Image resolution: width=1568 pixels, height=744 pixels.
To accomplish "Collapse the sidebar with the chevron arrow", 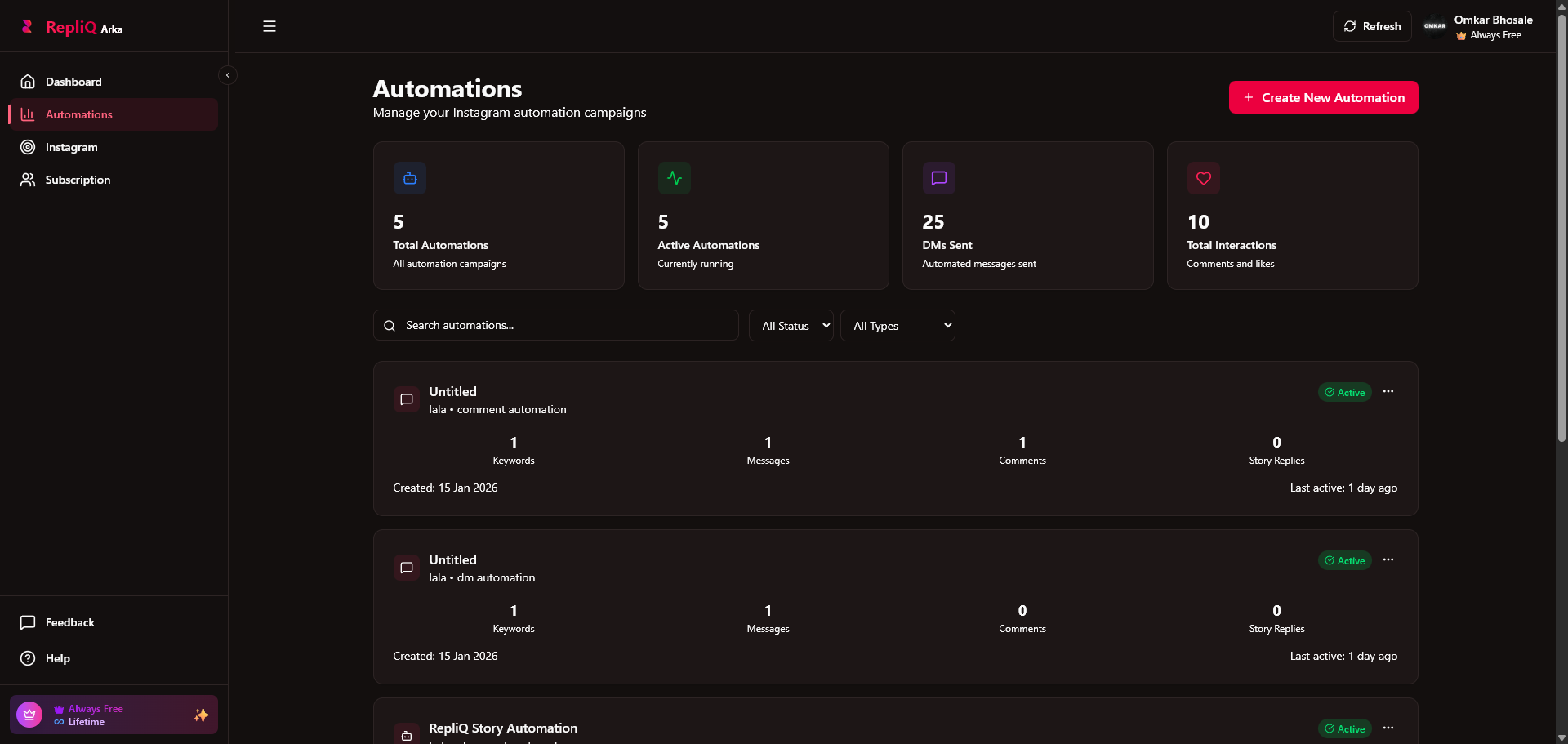I will [x=228, y=75].
